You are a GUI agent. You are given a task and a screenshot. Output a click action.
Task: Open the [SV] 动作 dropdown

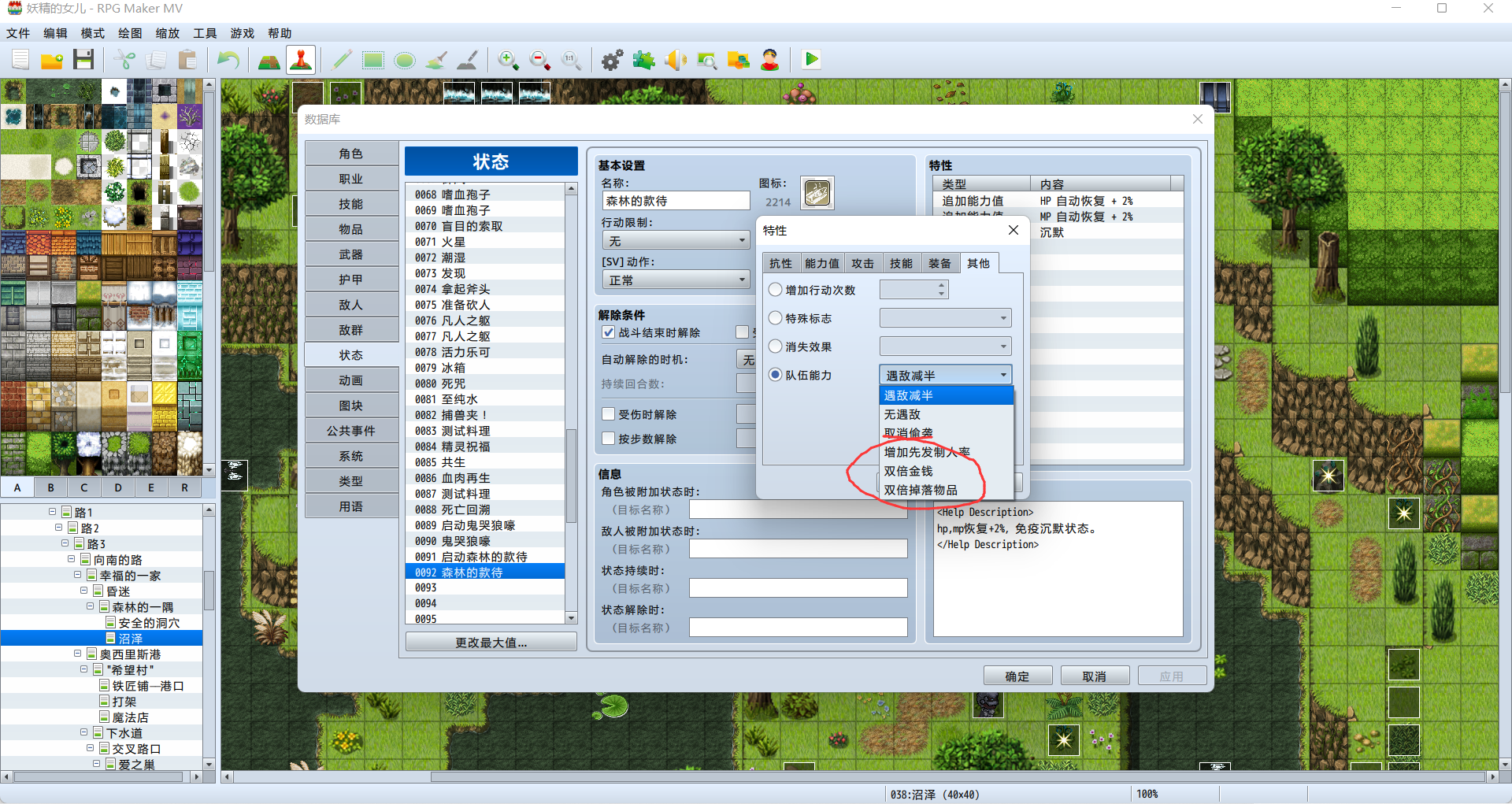[x=676, y=280]
